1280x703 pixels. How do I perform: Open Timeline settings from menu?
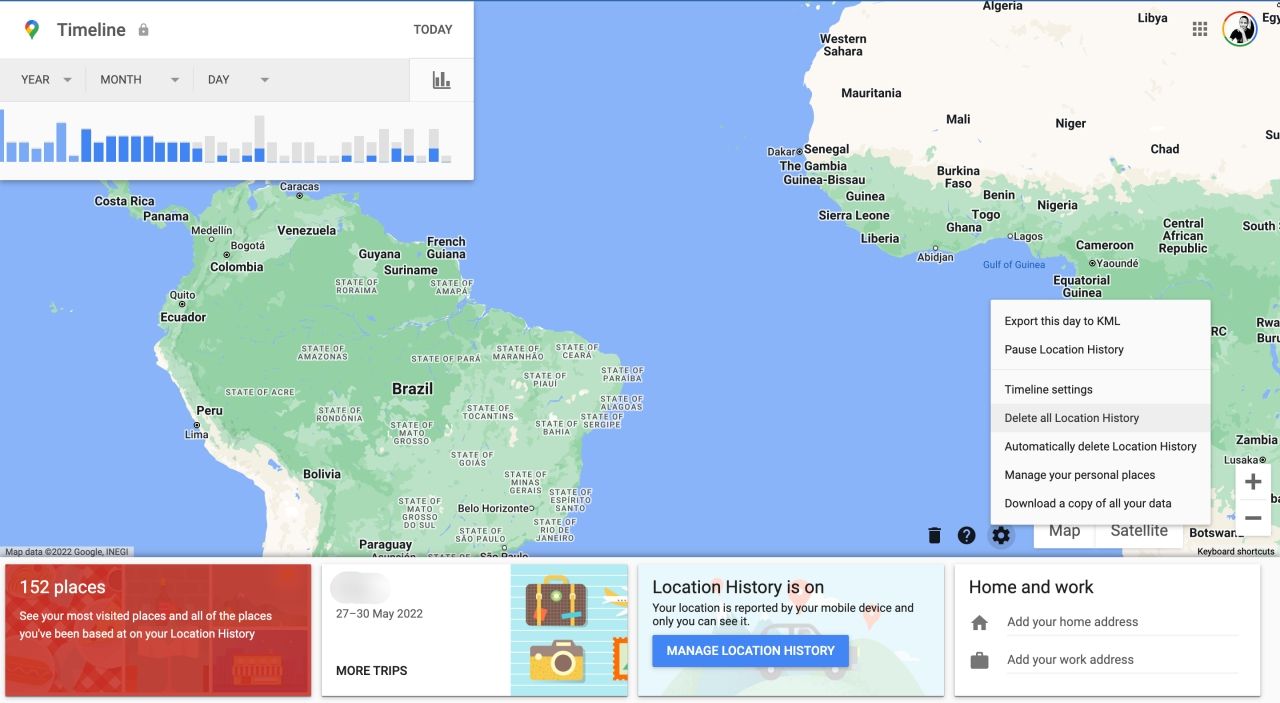click(x=1100, y=390)
